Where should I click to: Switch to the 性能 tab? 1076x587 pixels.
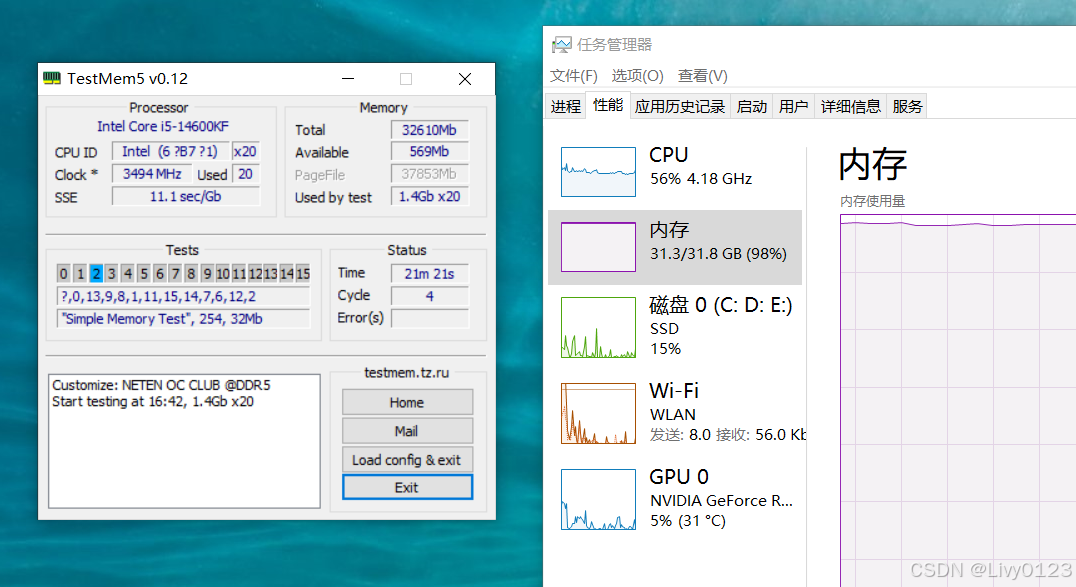pyautogui.click(x=608, y=105)
